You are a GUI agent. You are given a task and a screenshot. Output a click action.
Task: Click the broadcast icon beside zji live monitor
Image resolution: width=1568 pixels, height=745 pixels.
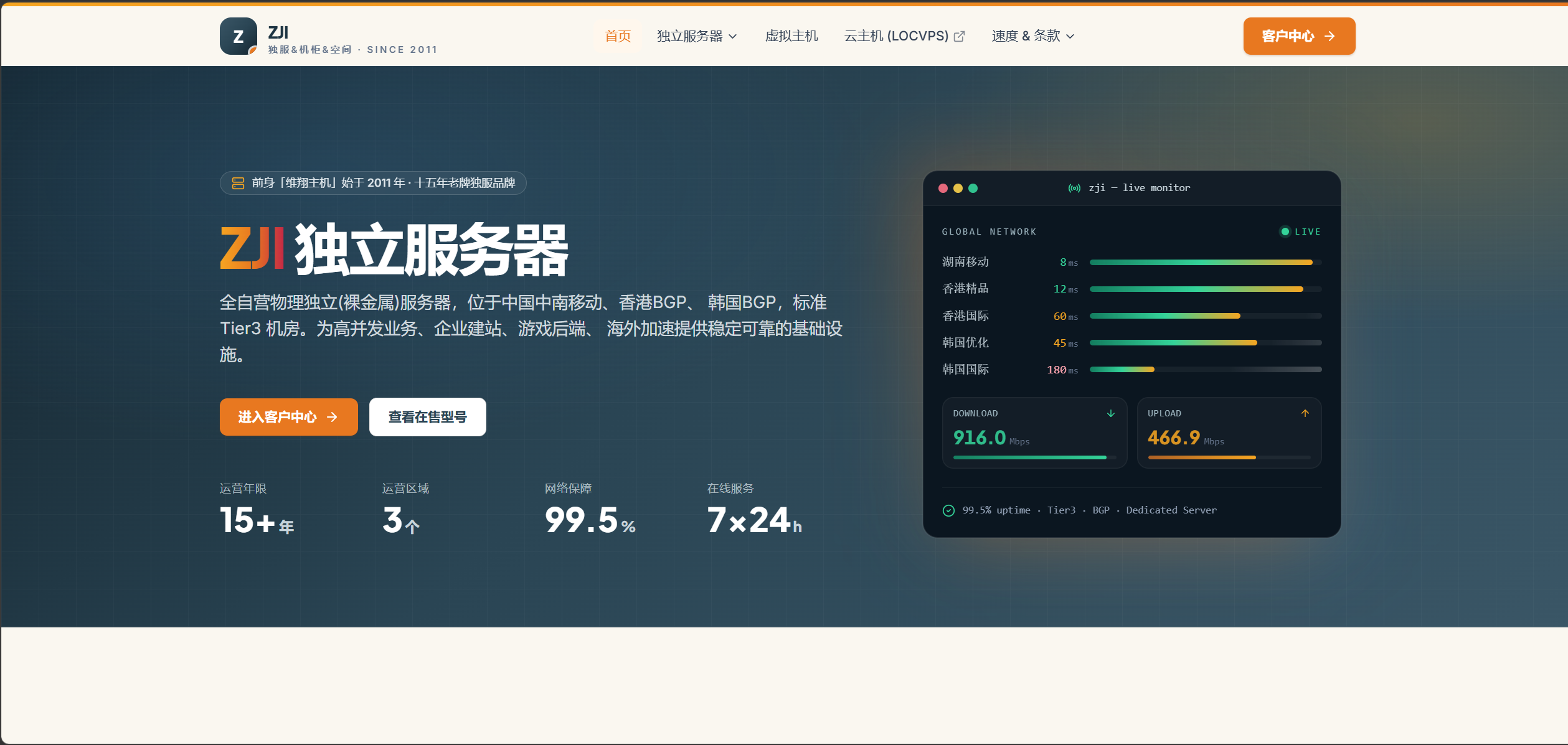point(1074,188)
